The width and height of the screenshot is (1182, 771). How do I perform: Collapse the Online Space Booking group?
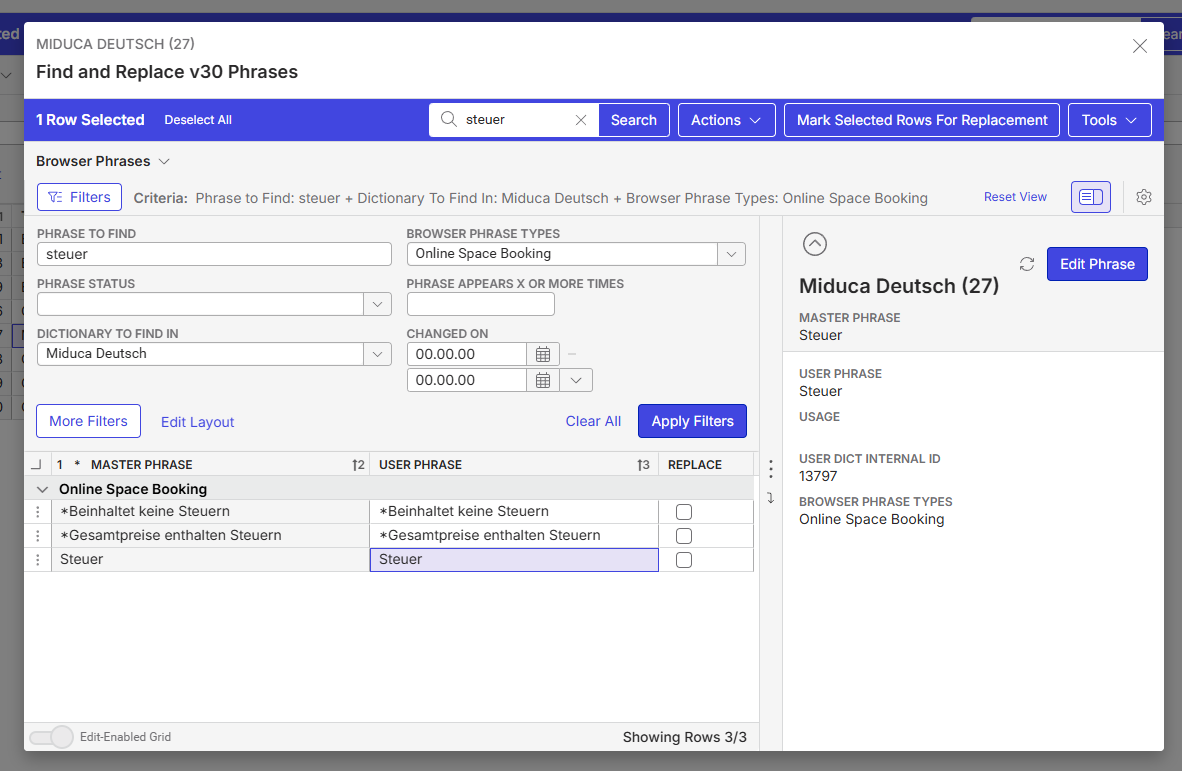click(42, 489)
